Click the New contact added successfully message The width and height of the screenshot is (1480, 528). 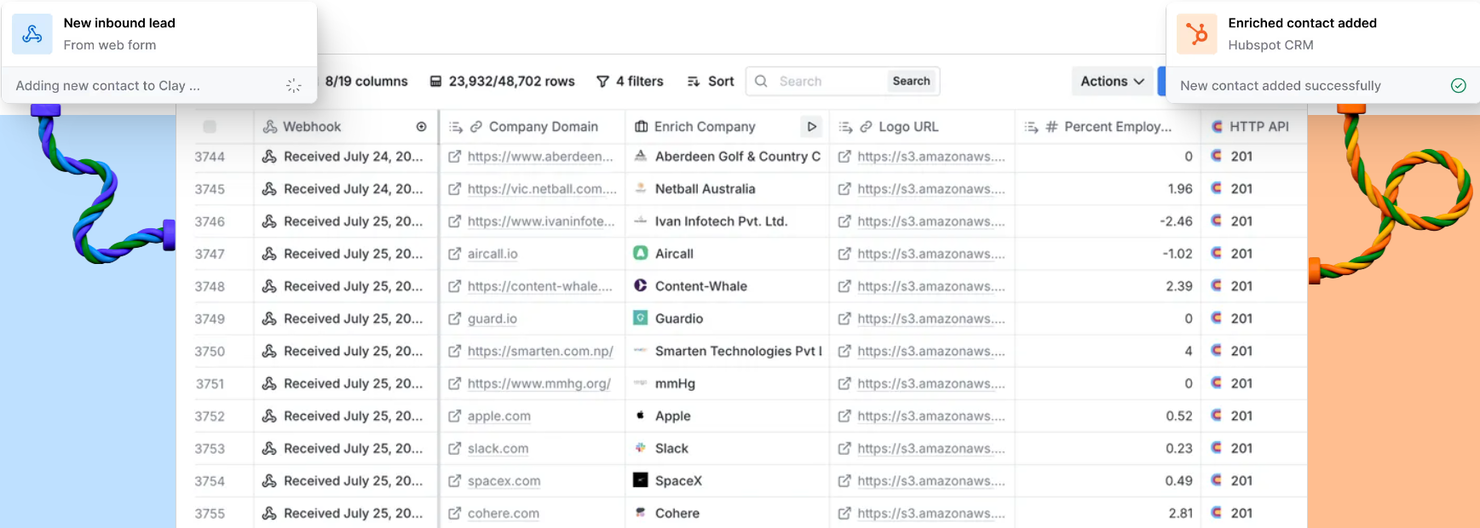[1280, 86]
